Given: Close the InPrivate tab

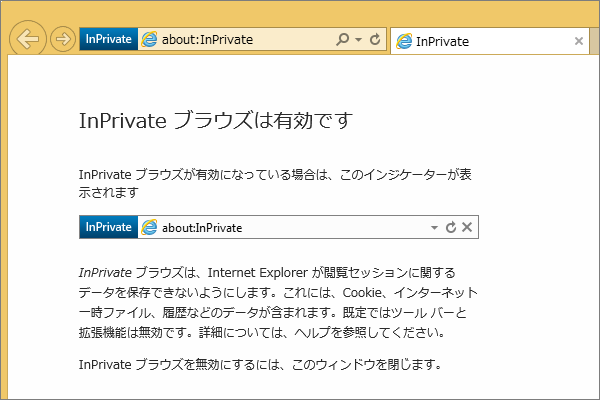Looking at the screenshot, I should pyautogui.click(x=579, y=41).
